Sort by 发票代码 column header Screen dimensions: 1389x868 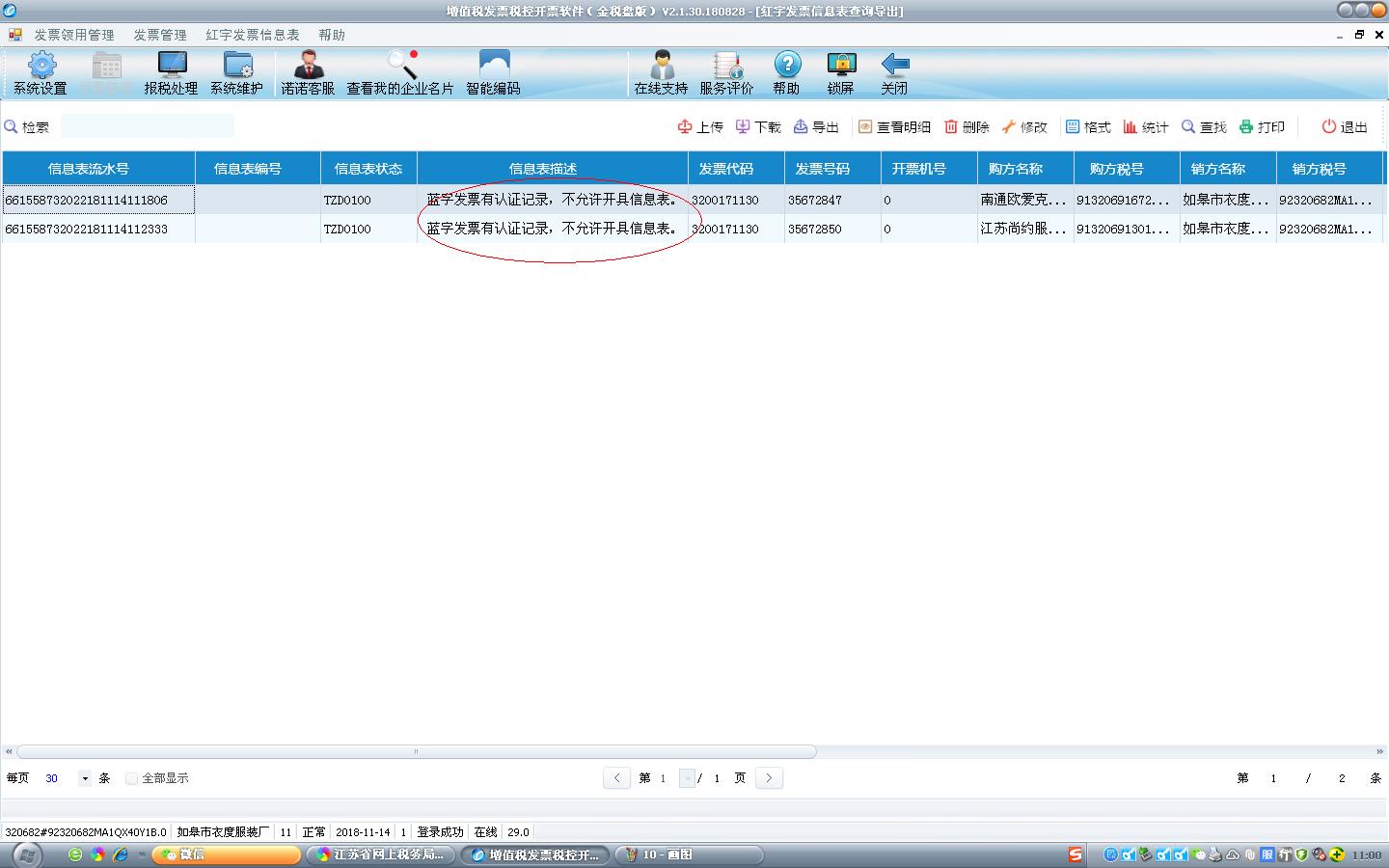[x=736, y=169]
